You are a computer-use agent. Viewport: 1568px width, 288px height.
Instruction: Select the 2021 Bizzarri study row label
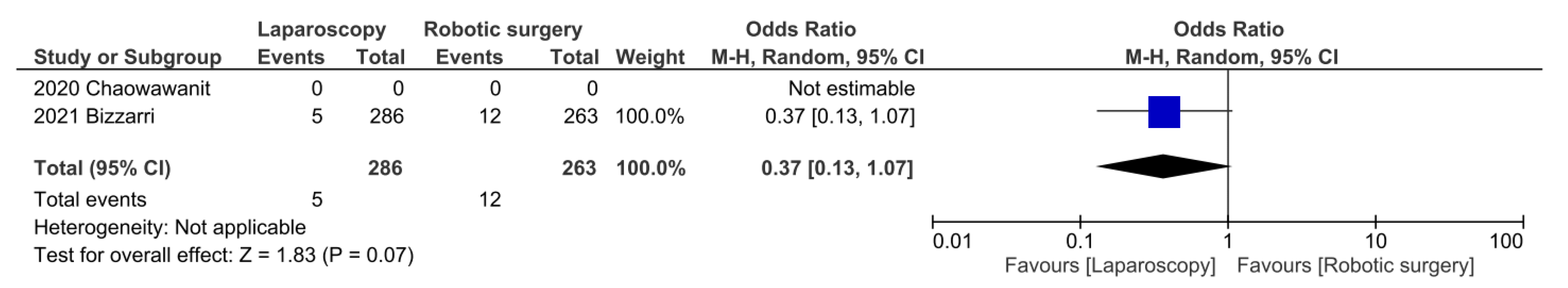click(94, 116)
